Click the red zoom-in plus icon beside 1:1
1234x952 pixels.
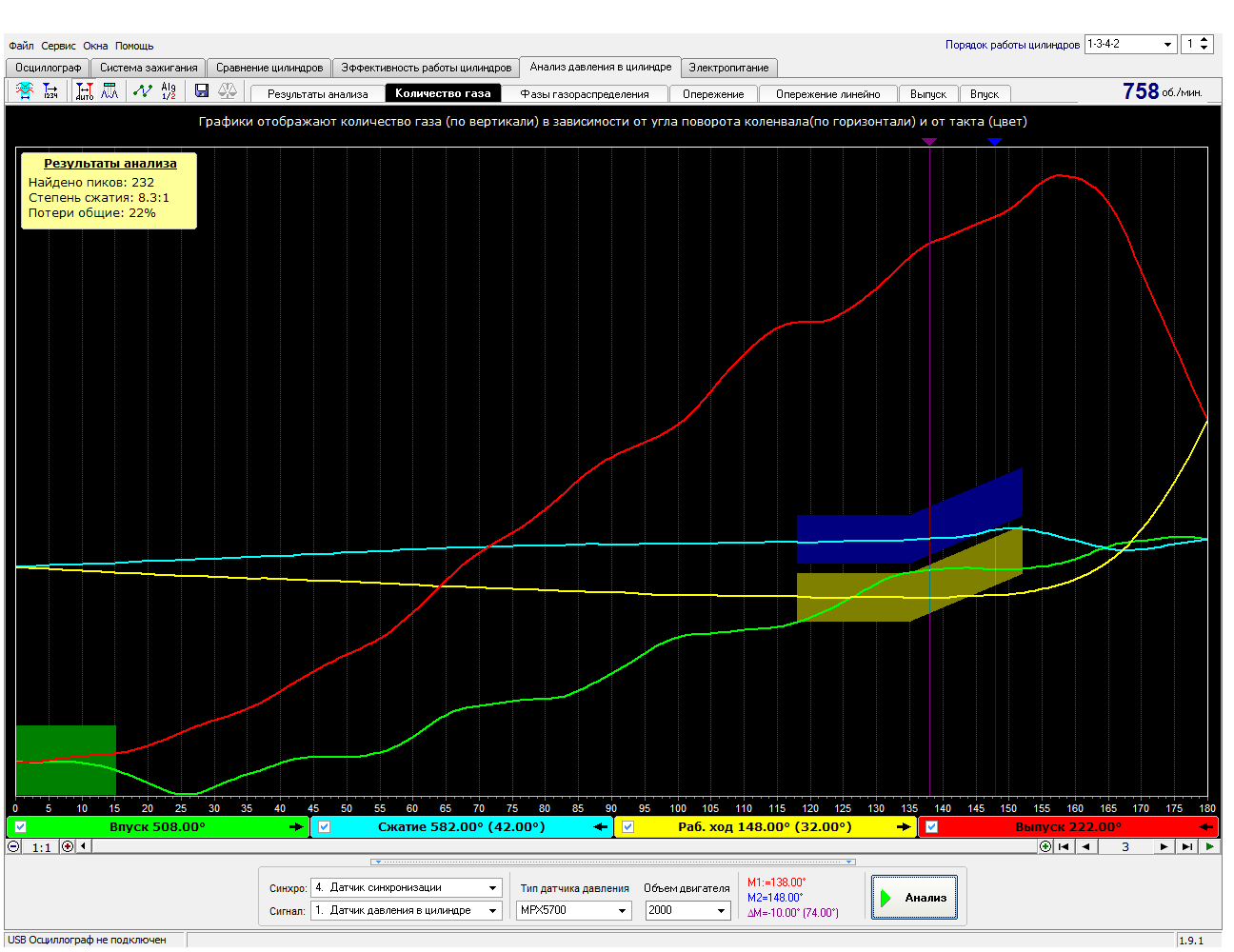point(68,846)
